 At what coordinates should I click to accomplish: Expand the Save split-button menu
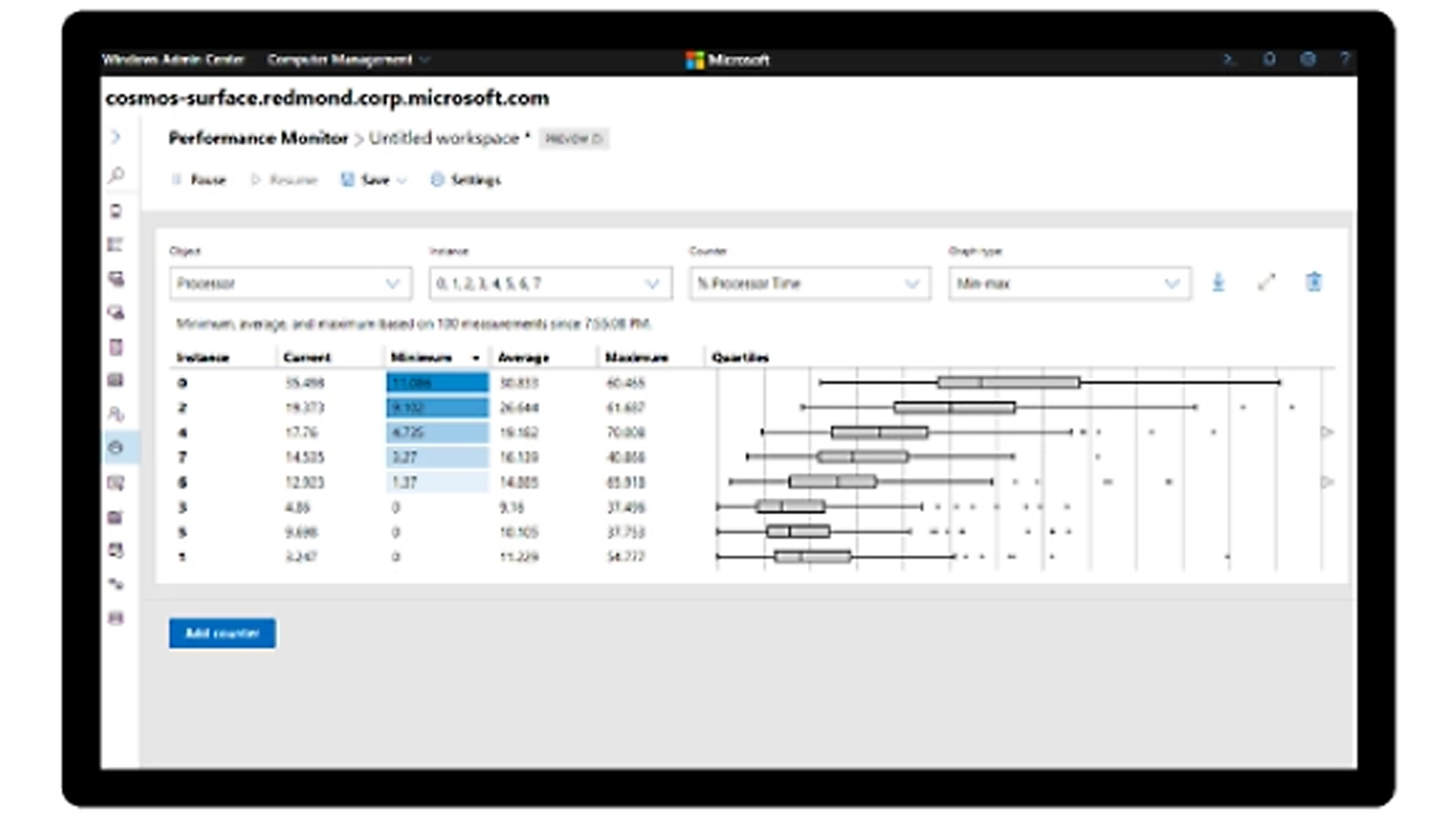pos(400,179)
